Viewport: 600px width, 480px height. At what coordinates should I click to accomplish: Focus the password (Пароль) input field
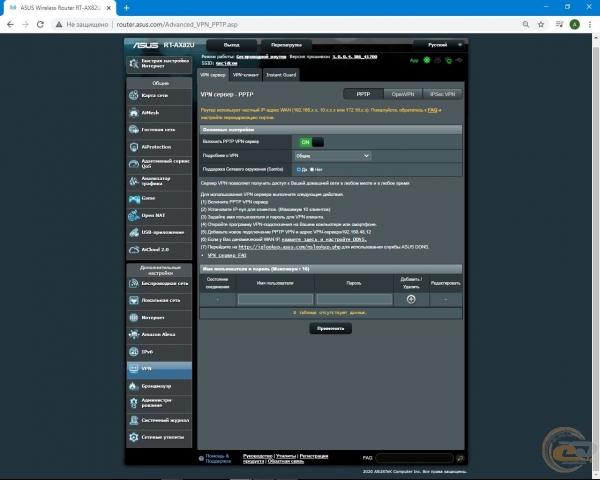tap(354, 299)
